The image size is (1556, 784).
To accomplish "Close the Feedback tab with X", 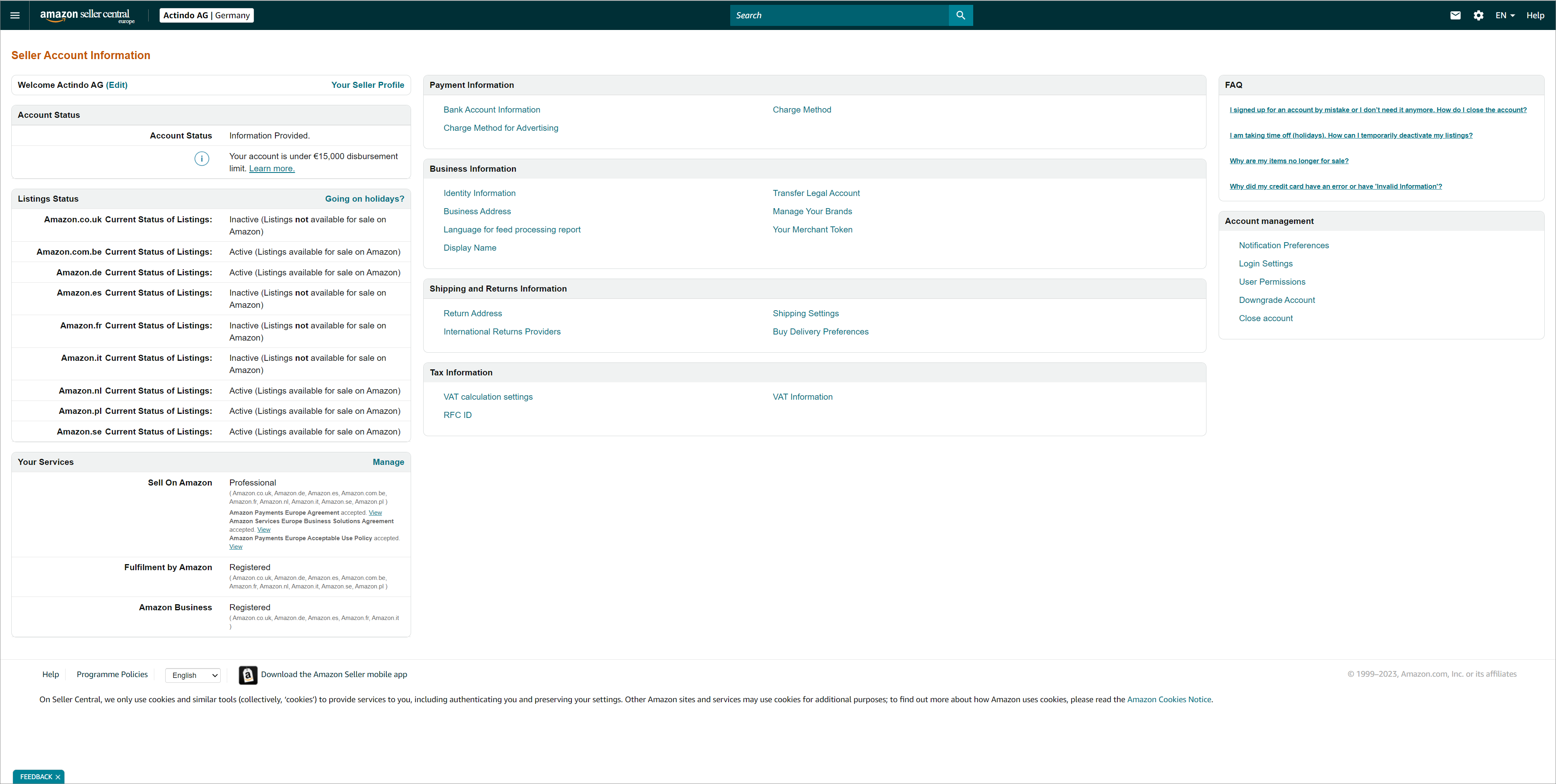I will [x=58, y=777].
